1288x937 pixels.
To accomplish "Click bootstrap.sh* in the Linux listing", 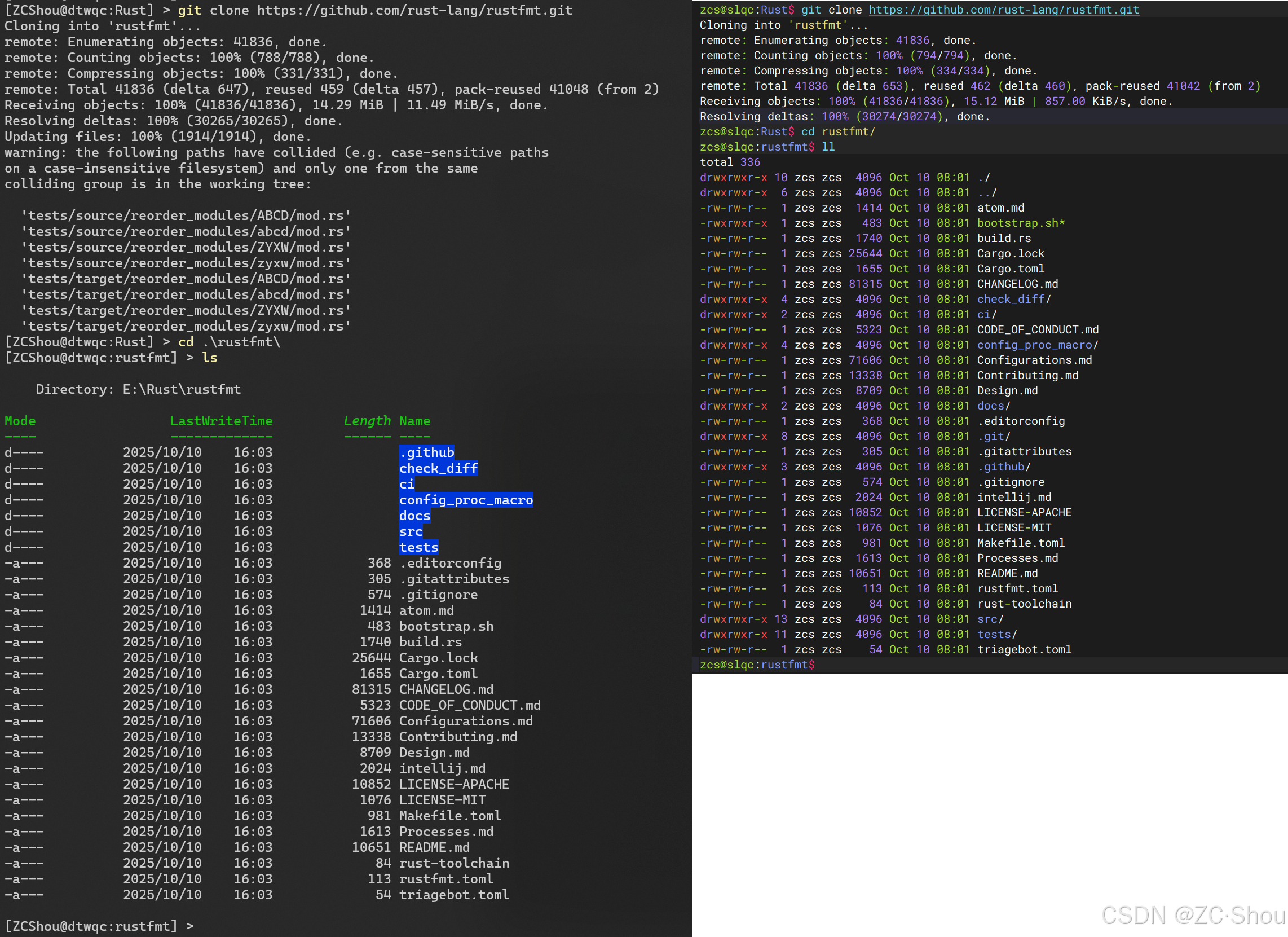I will coord(1021,223).
